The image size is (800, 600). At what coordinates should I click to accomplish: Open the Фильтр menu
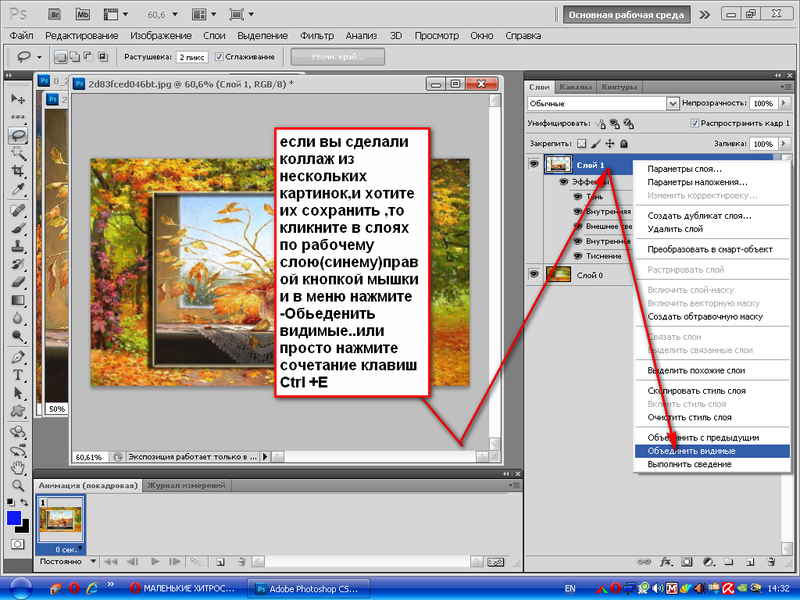[x=316, y=36]
